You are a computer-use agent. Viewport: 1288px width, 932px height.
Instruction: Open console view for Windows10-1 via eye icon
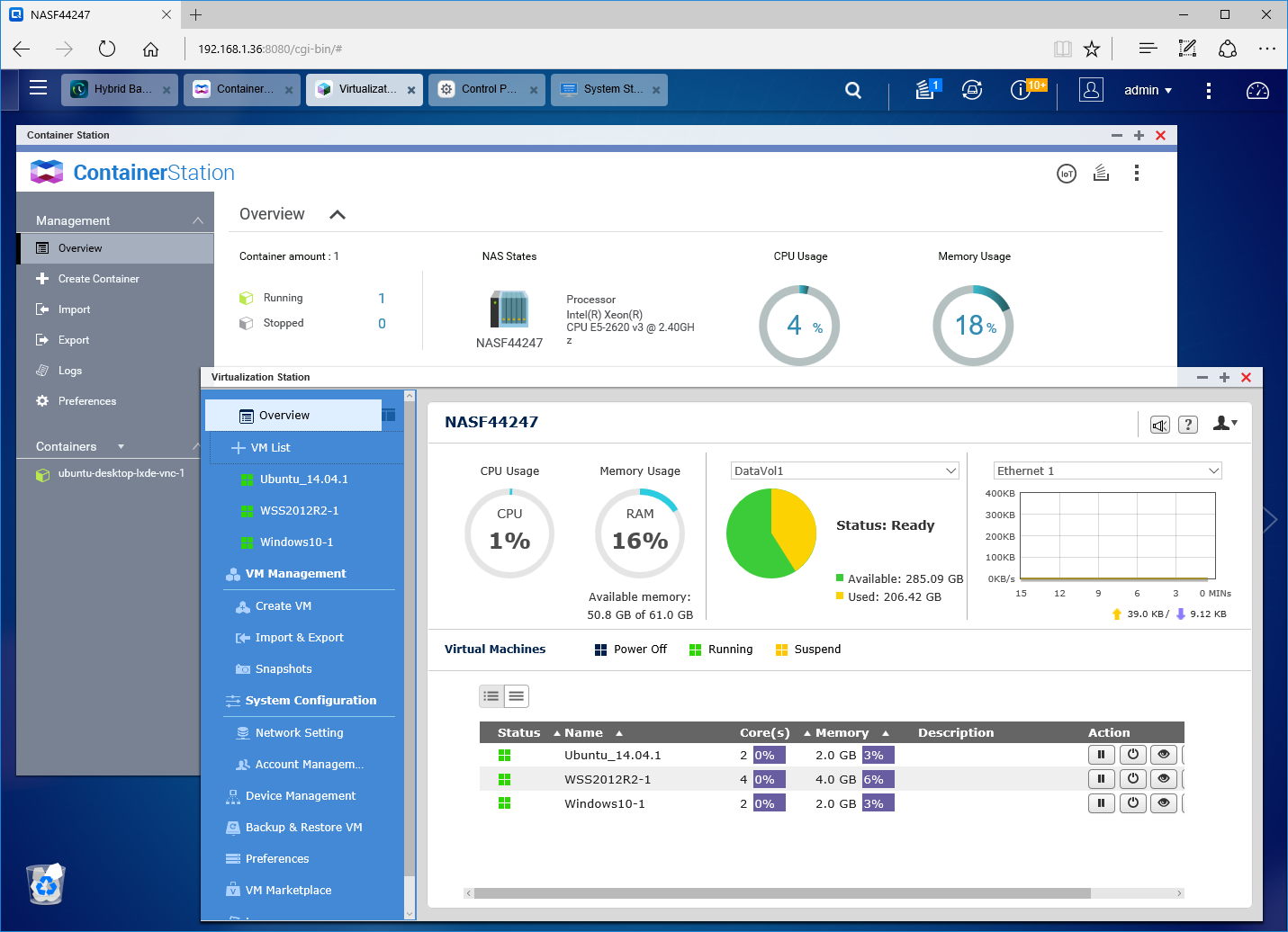pyautogui.click(x=1164, y=803)
